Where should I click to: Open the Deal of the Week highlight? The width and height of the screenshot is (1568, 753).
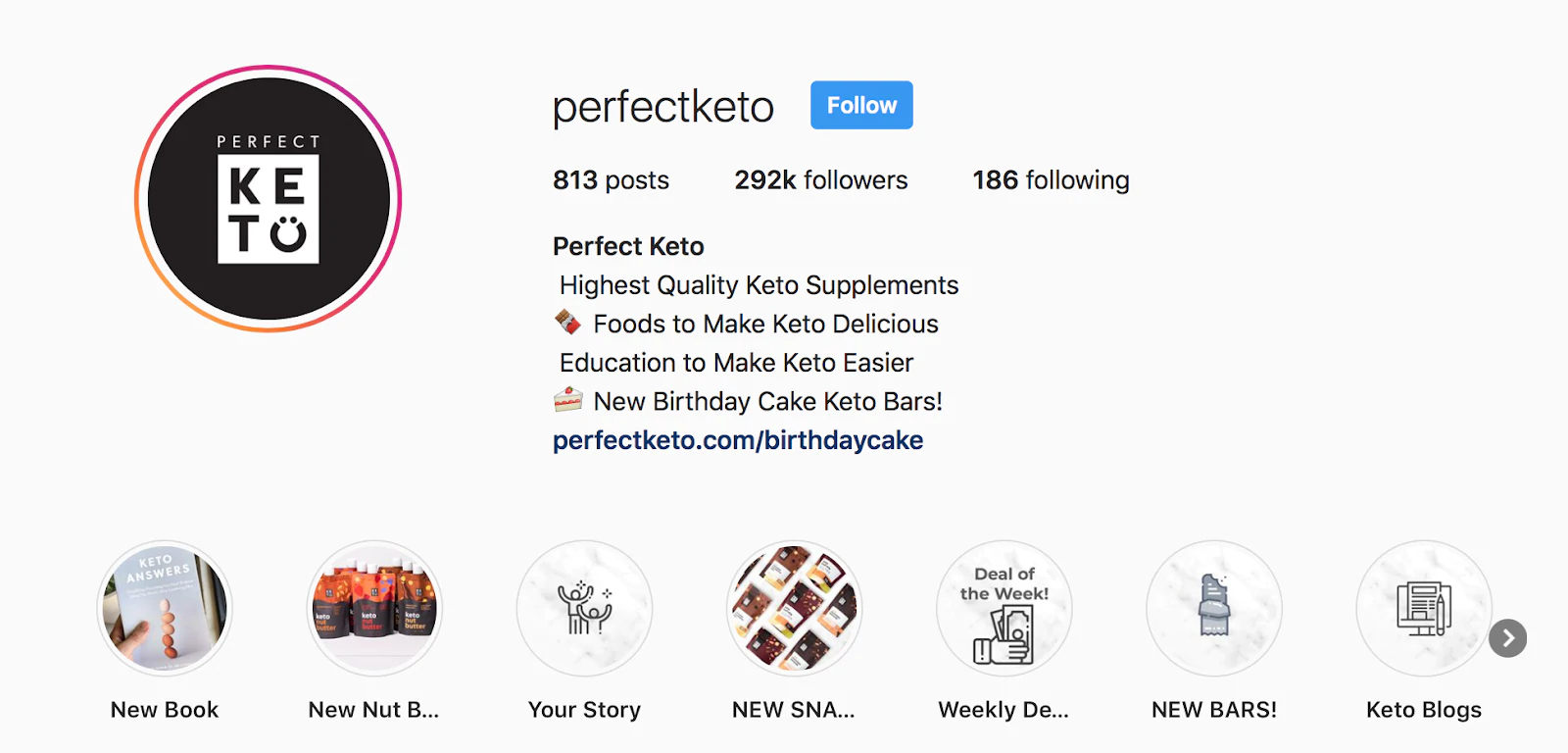pyautogui.click(x=1004, y=608)
